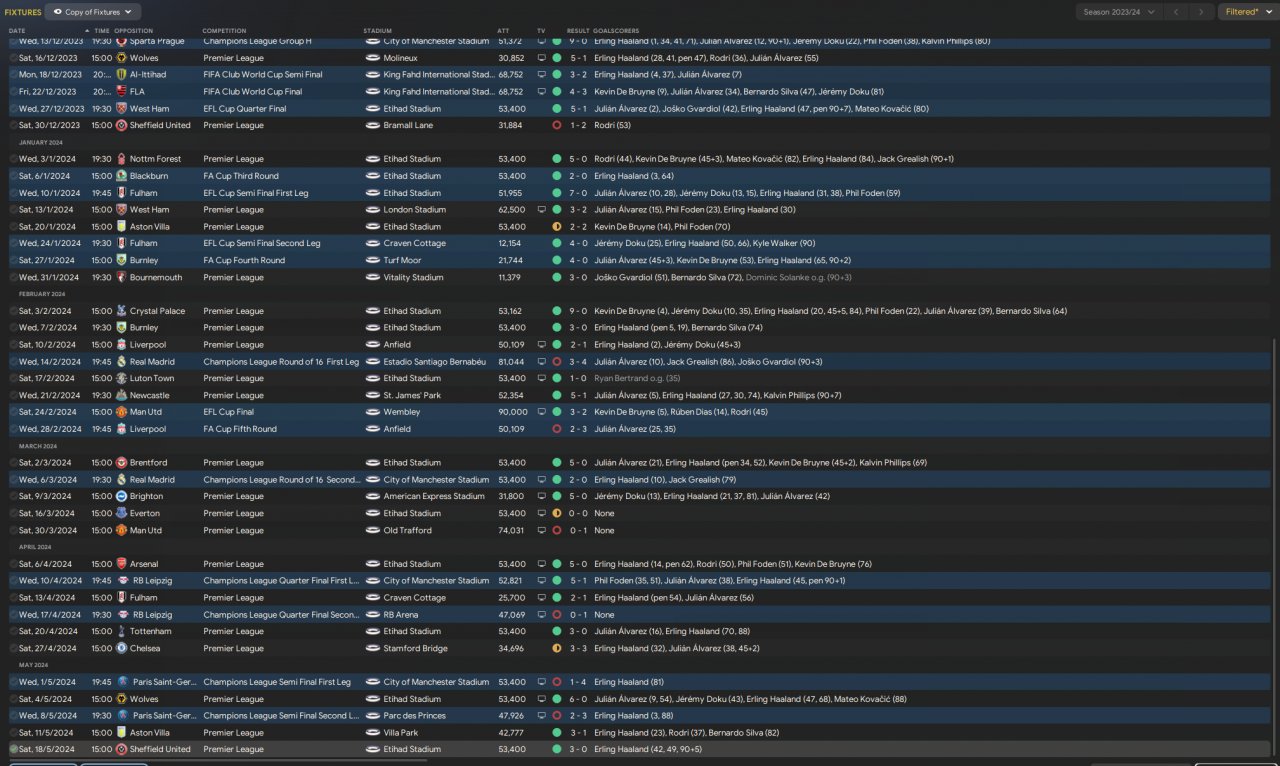This screenshot has height=766, width=1280.
Task: Click the win result icon for Brentford 5 - 0
Action: coord(557,463)
